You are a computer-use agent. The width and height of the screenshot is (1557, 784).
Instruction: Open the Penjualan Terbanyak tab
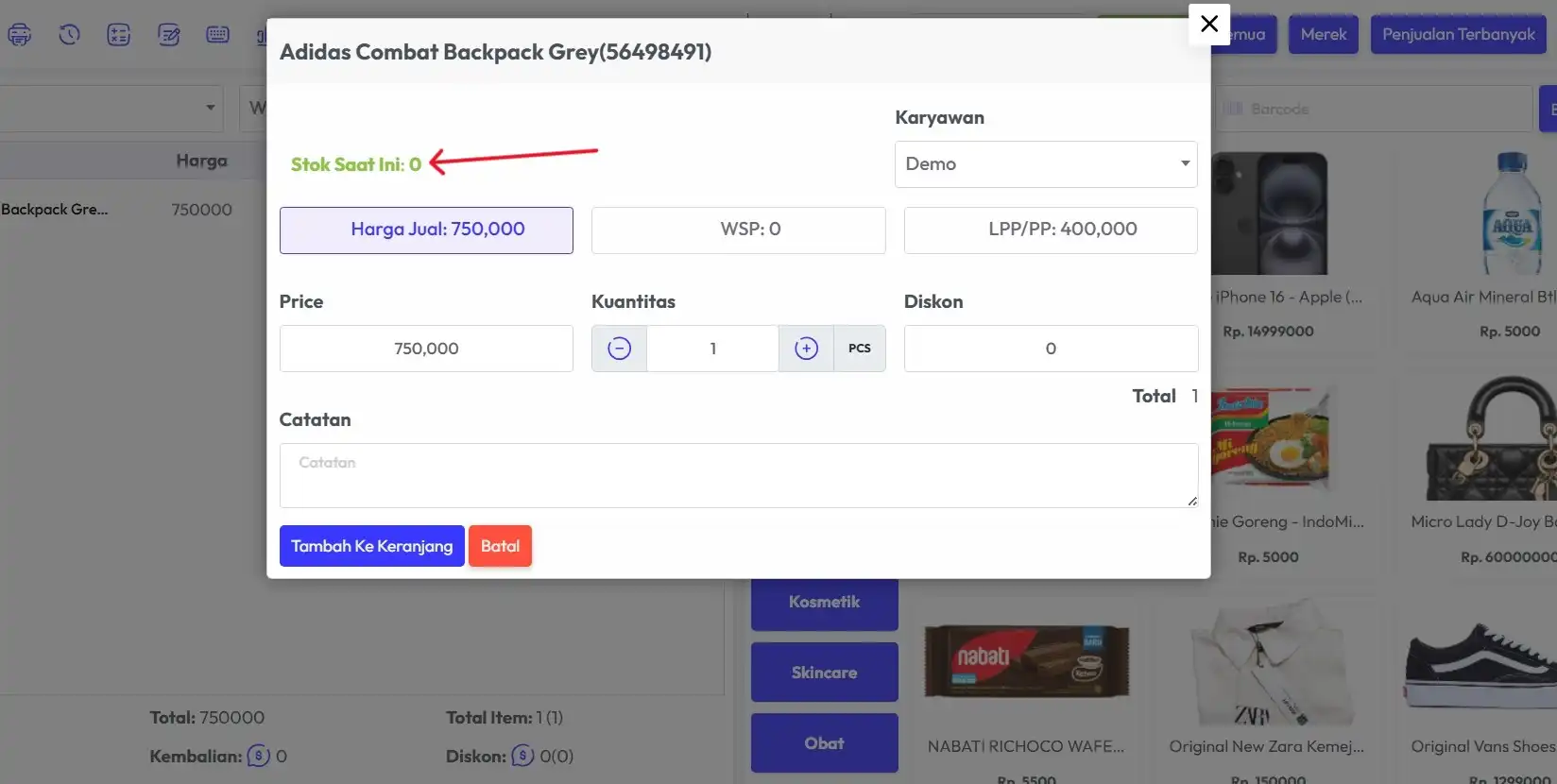(x=1459, y=34)
